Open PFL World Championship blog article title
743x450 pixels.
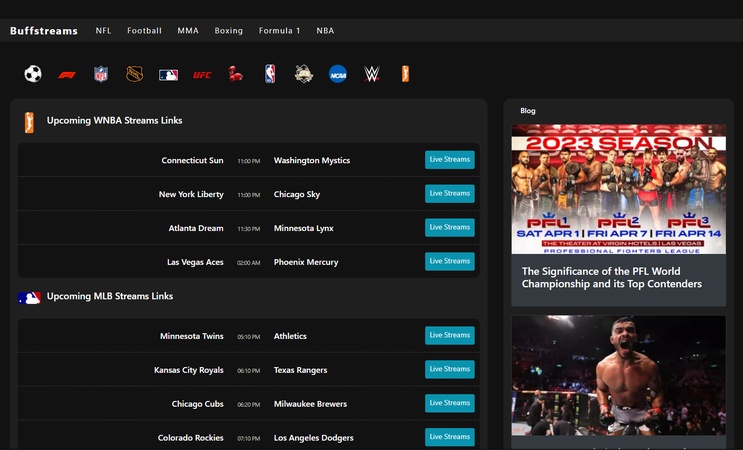click(612, 277)
